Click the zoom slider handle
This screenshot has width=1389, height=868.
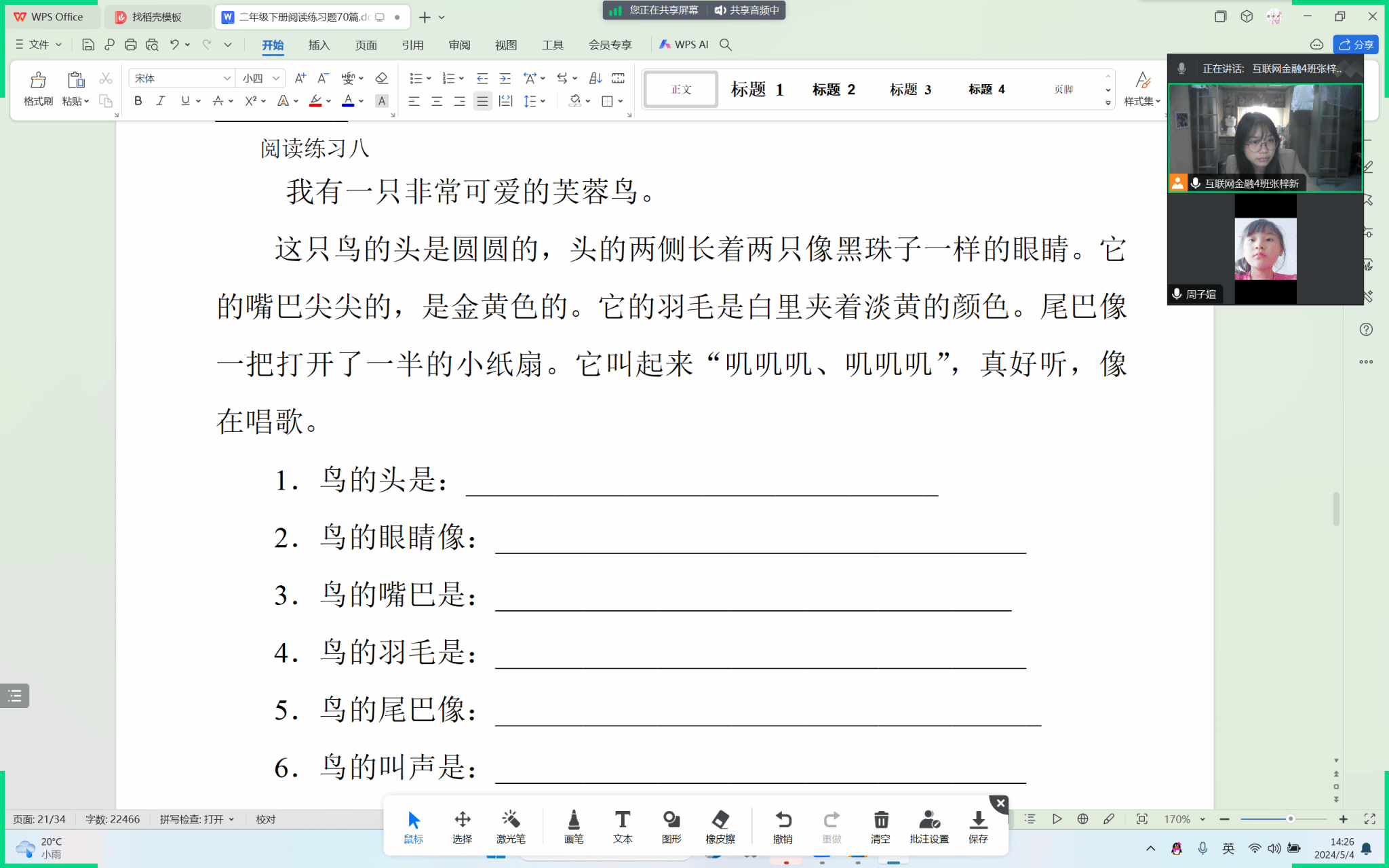click(x=1290, y=819)
